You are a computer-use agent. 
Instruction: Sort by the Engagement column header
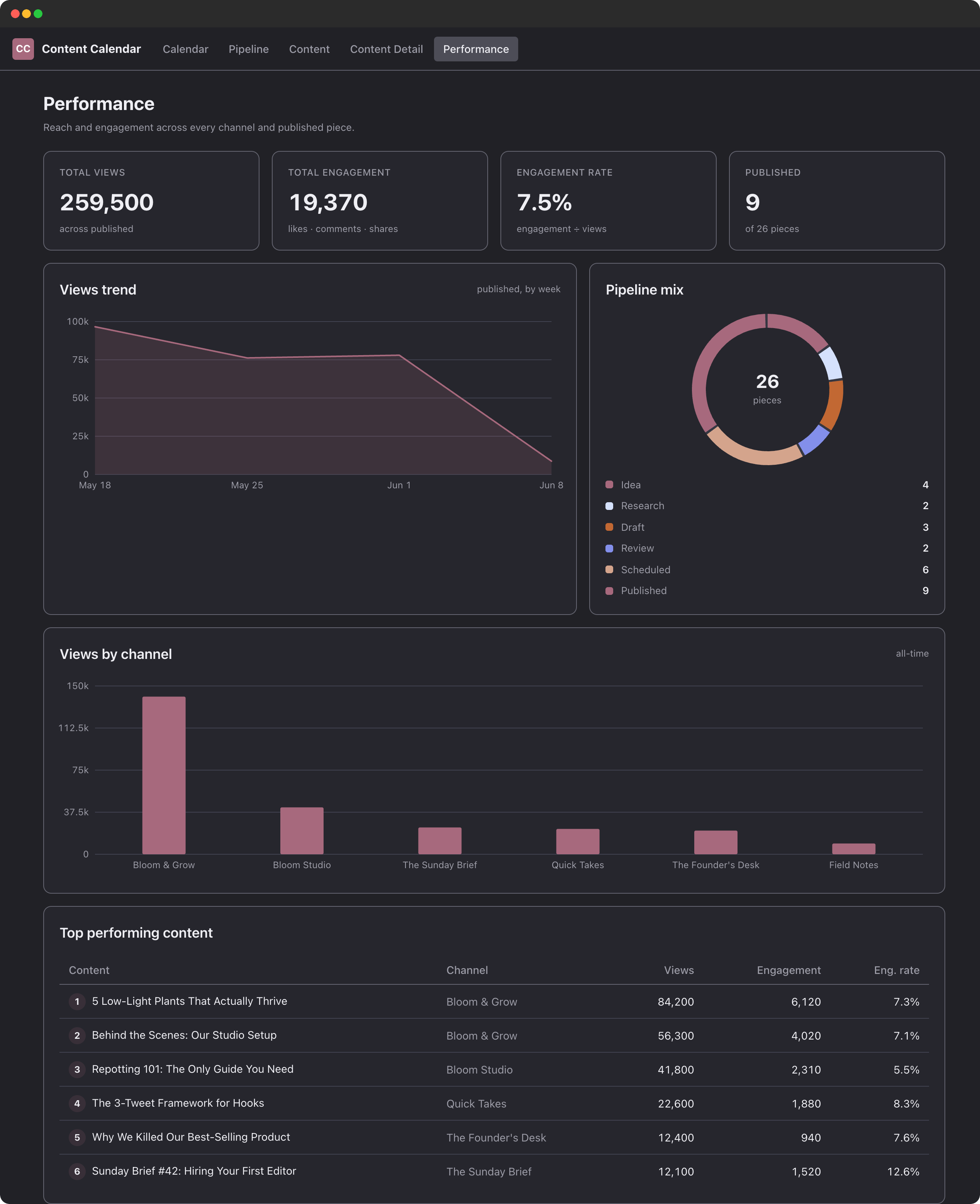click(x=788, y=970)
